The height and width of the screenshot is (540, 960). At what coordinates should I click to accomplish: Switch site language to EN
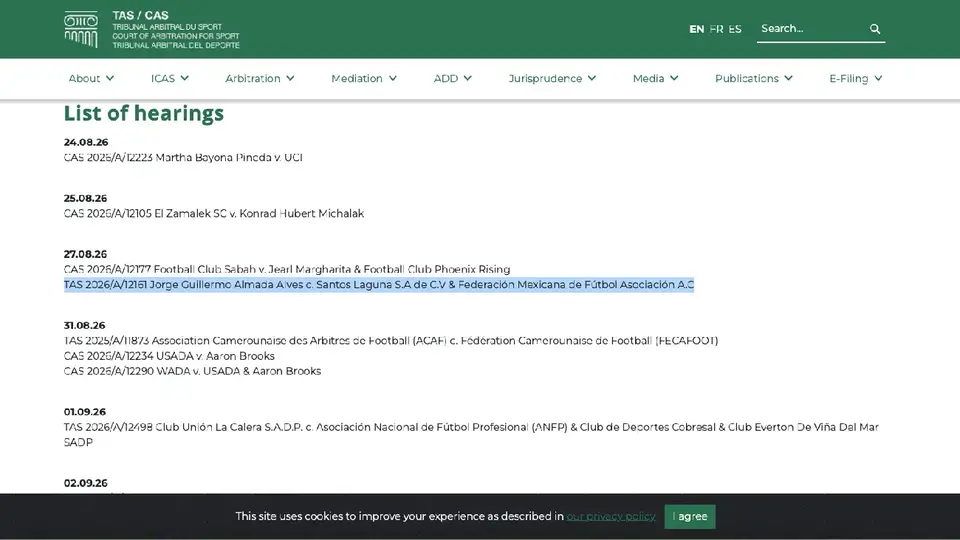tap(696, 29)
